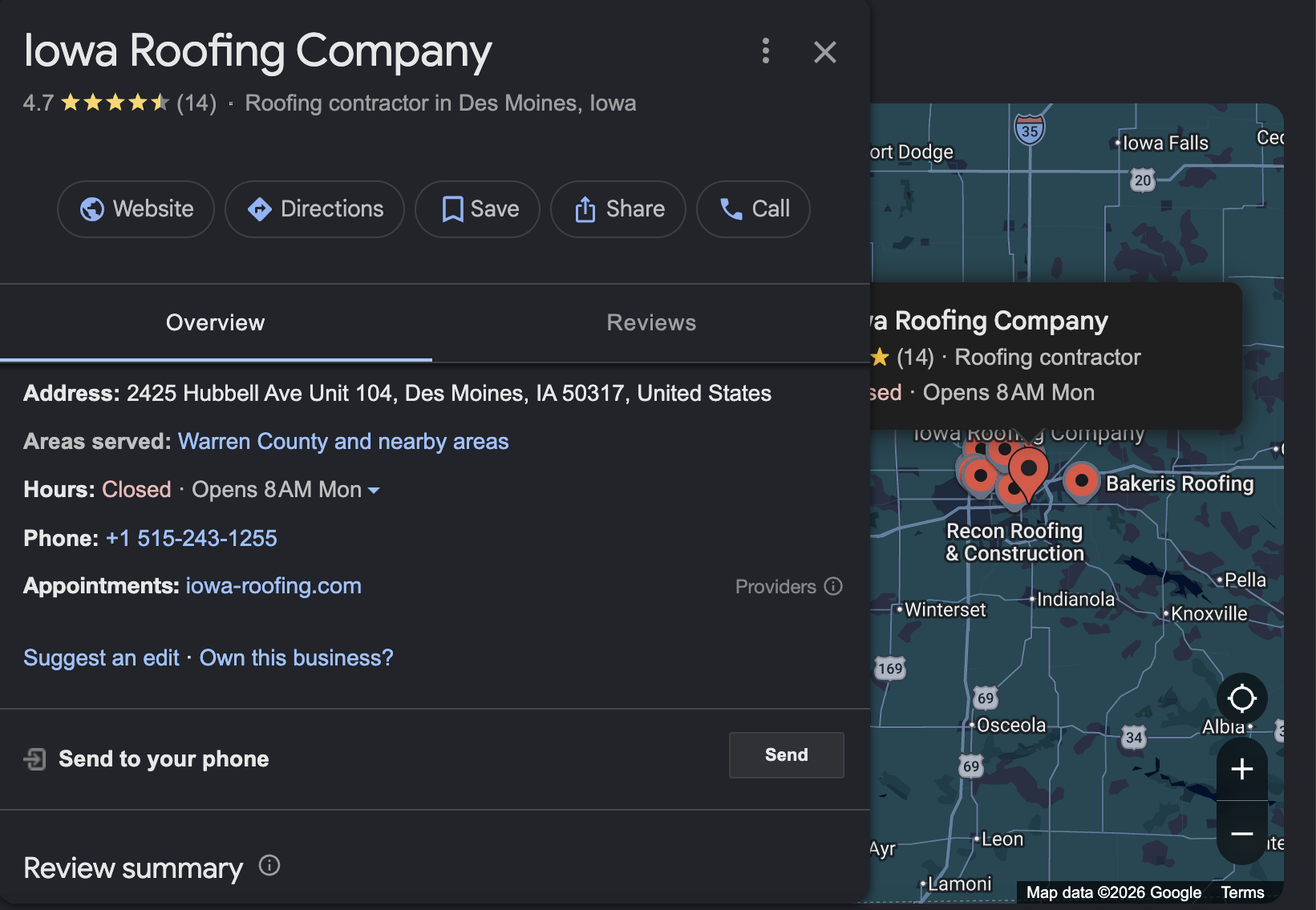Click the Send to your phone icon

pos(33,758)
